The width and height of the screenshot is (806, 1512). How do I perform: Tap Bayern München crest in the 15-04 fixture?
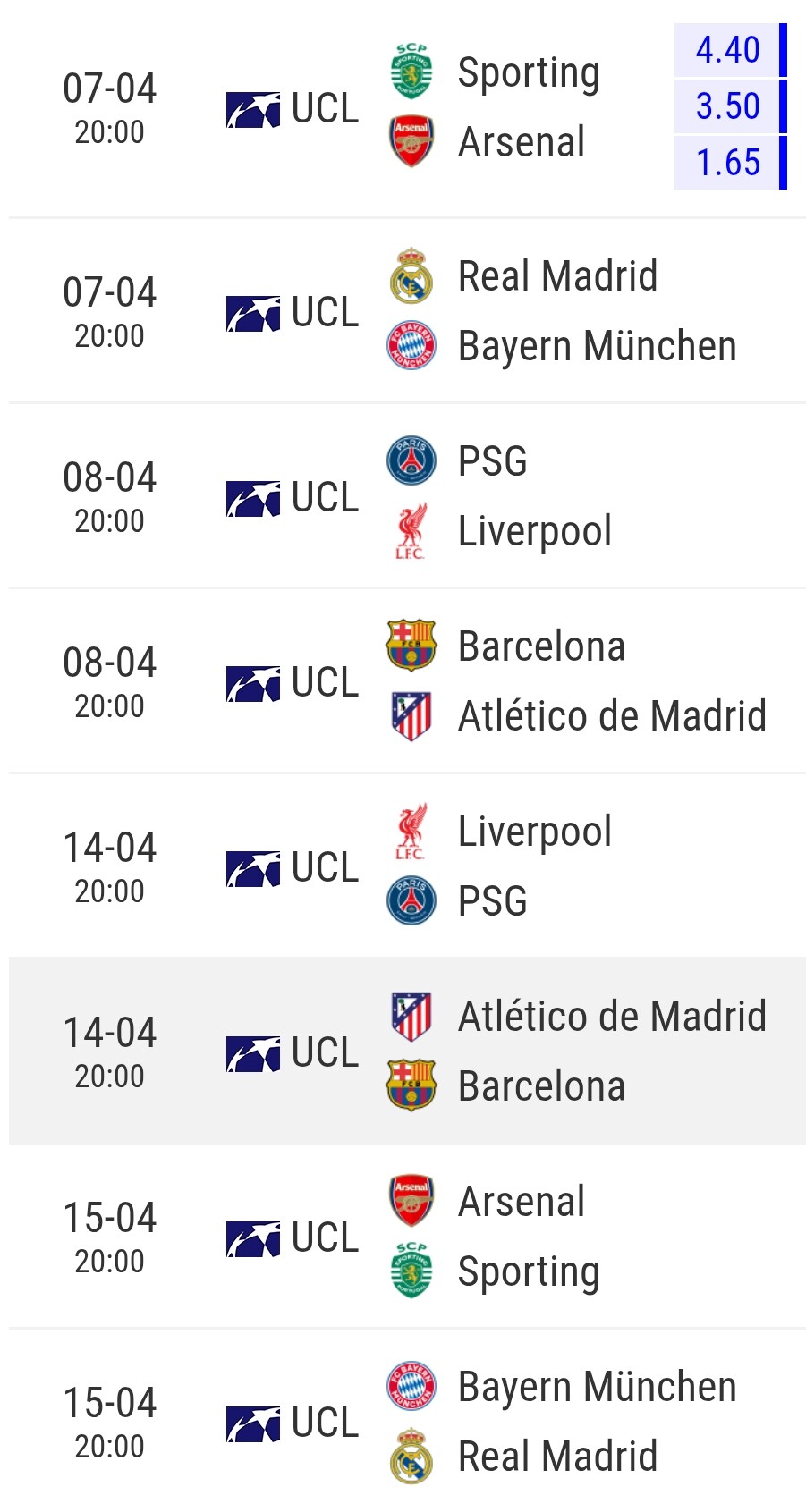click(x=411, y=1386)
